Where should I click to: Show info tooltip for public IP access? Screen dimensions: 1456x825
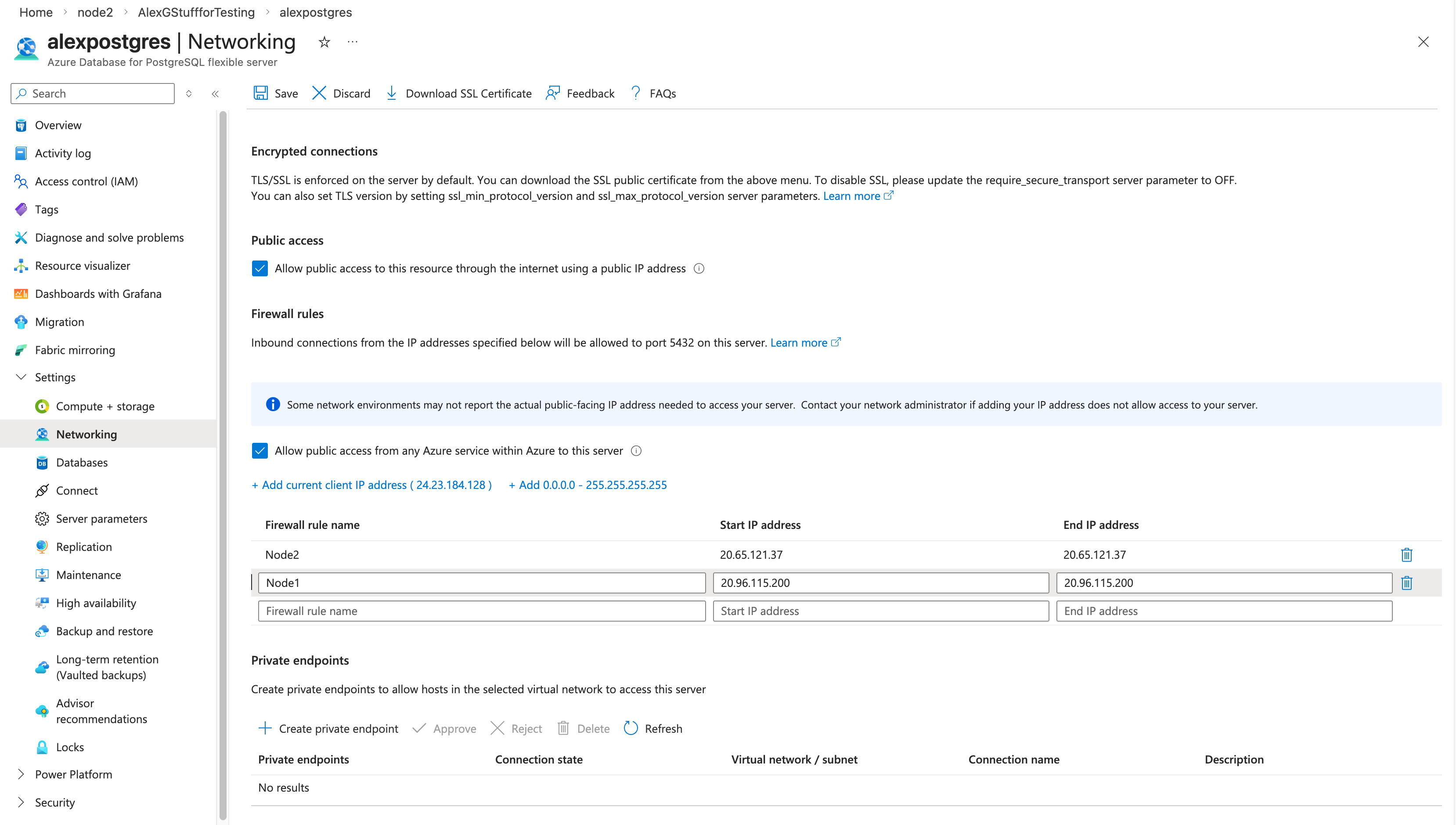click(699, 268)
